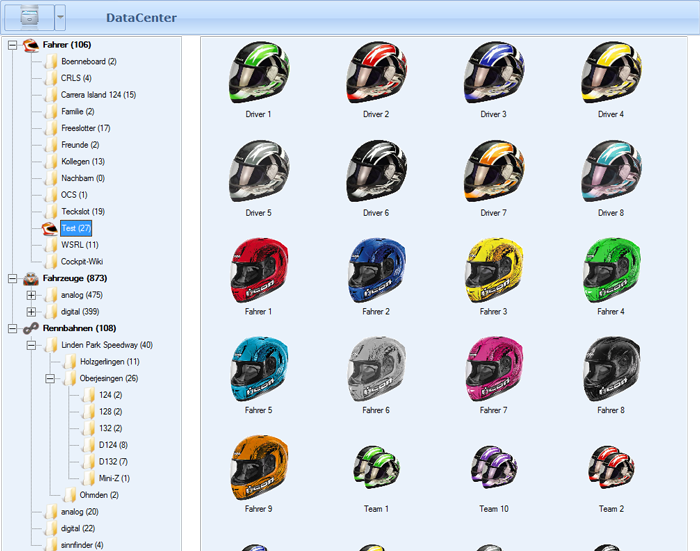
Task: Collapse the Fahrer (106) node
Action: [12, 45]
